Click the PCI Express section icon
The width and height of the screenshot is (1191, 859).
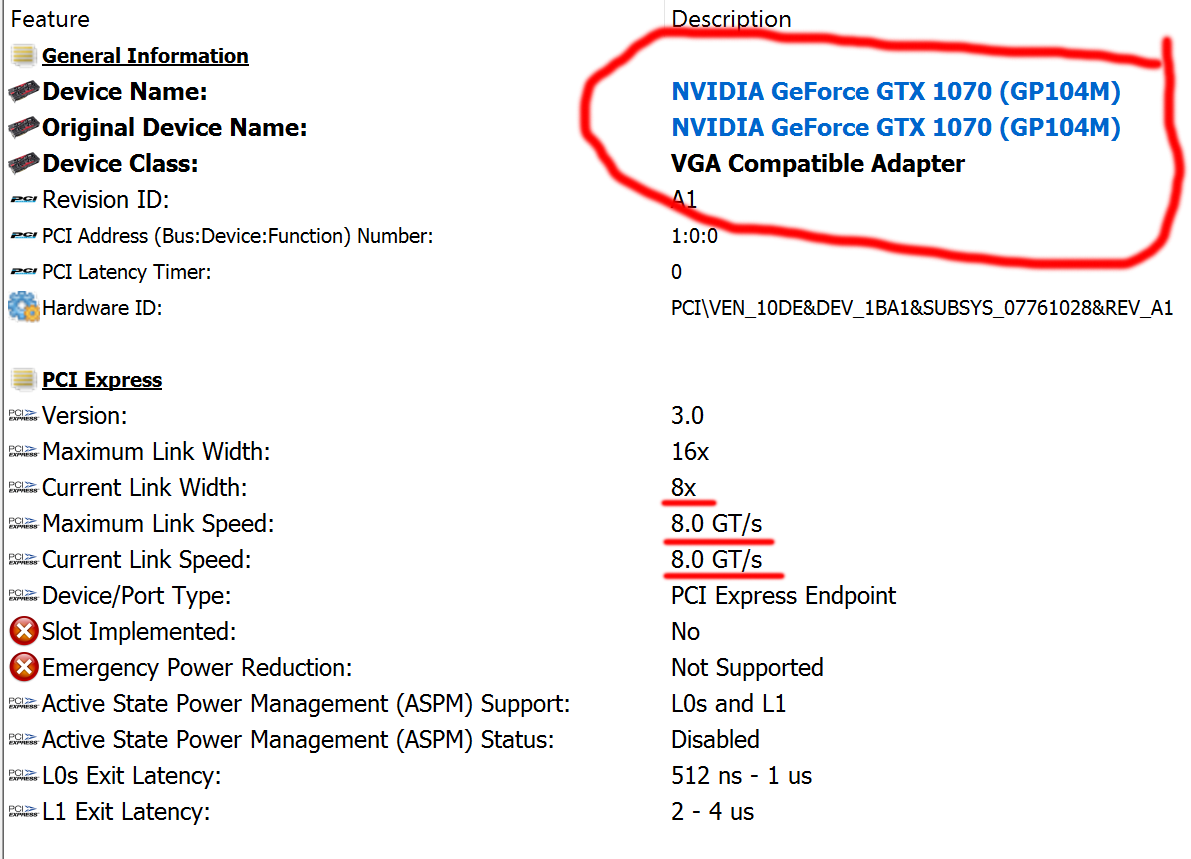[23, 380]
